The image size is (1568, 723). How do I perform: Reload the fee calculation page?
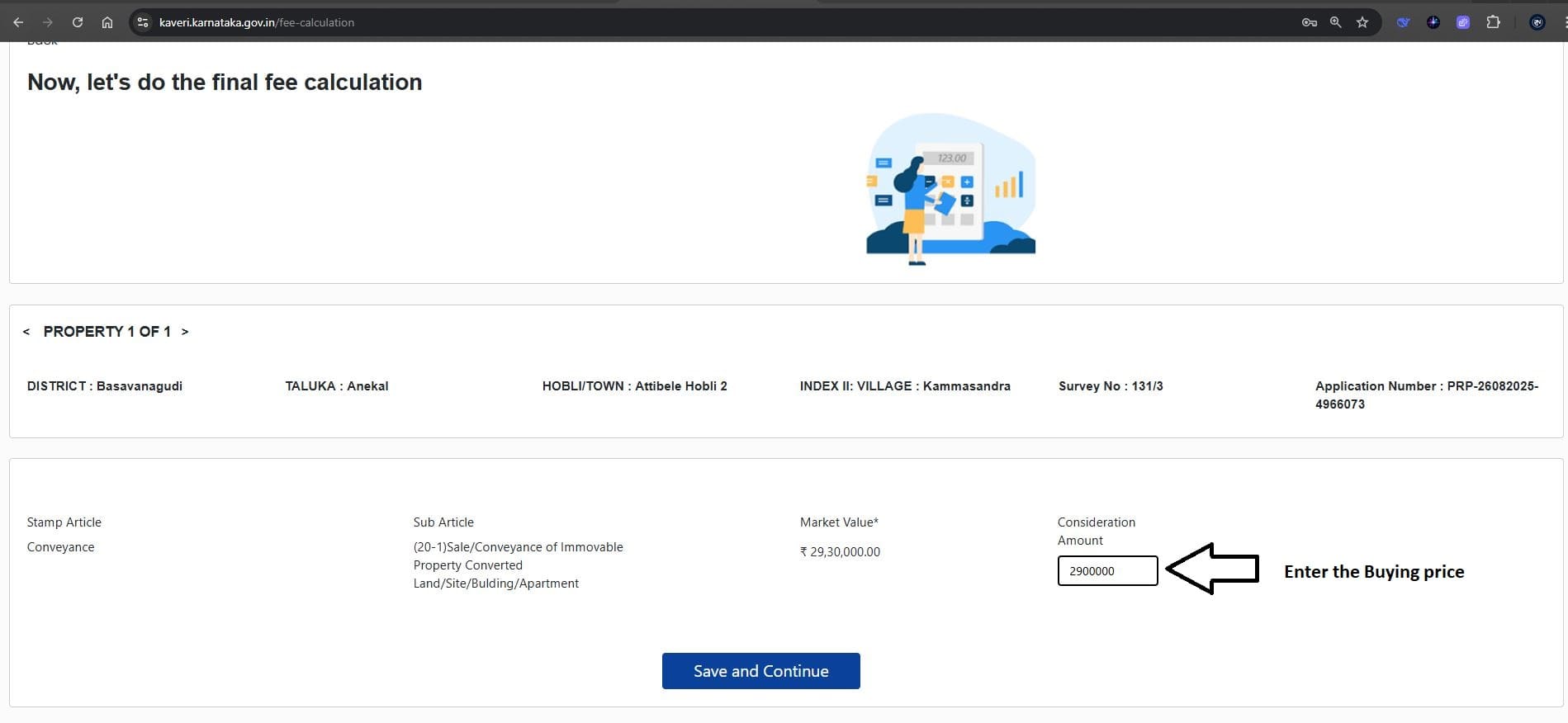point(78,22)
